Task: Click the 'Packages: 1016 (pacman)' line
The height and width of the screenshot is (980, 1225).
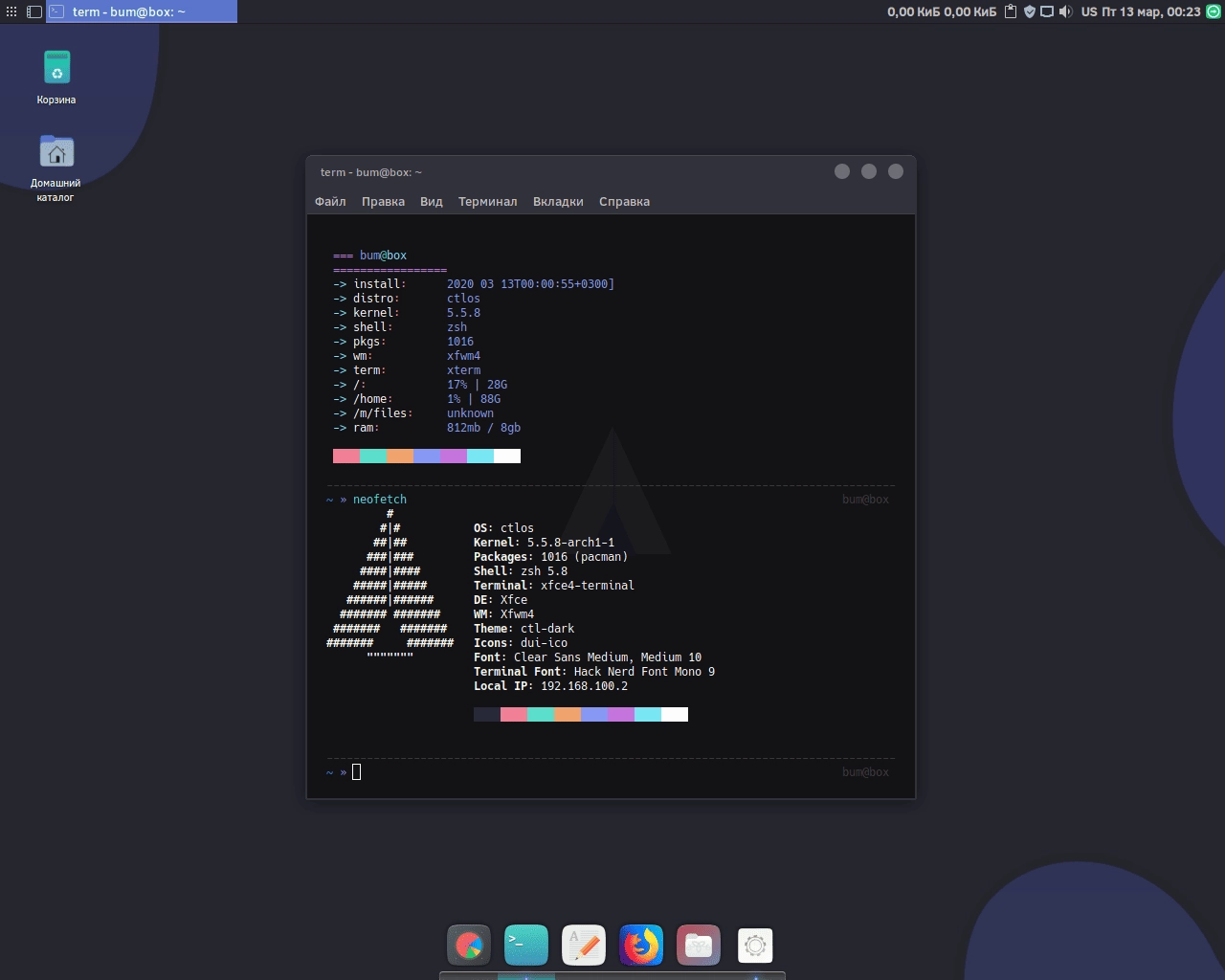Action: tap(550, 557)
